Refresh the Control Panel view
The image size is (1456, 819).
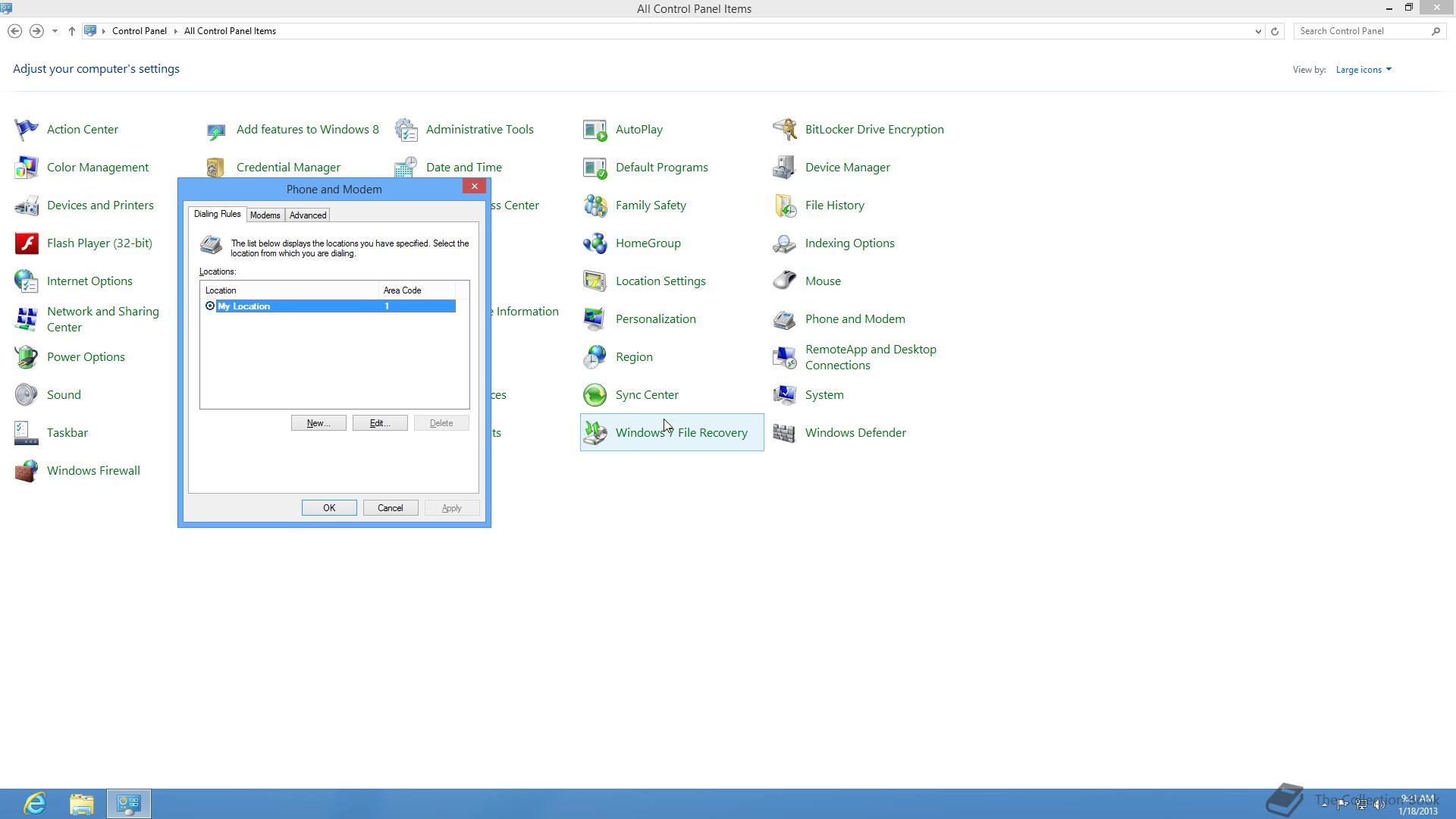(1275, 31)
